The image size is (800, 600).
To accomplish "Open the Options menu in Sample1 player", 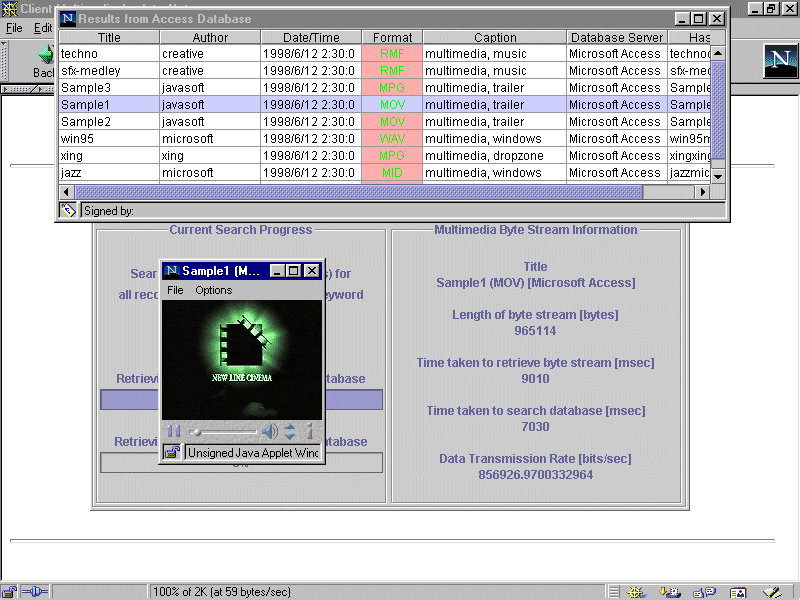I will [213, 290].
